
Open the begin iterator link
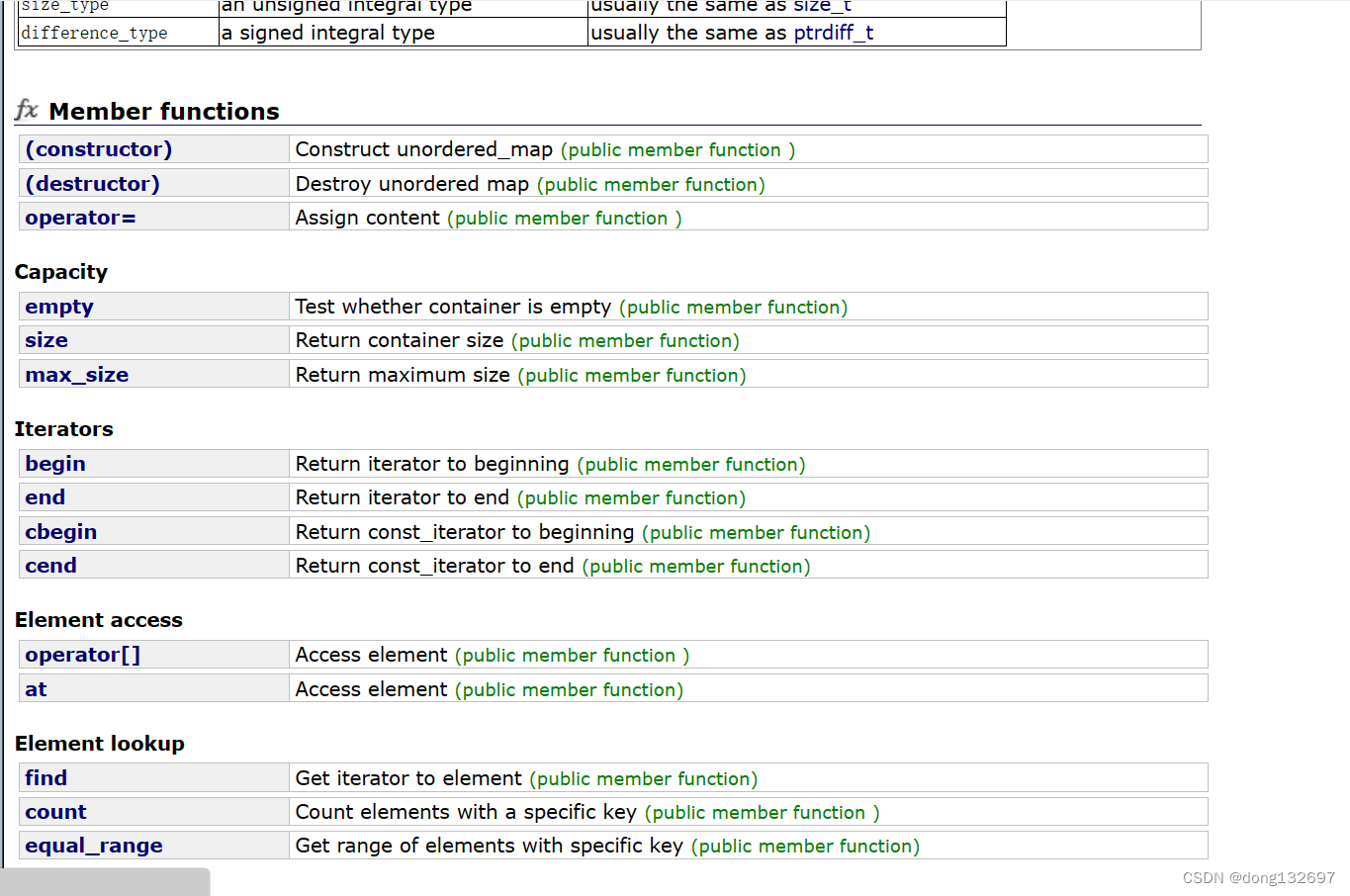click(x=55, y=464)
